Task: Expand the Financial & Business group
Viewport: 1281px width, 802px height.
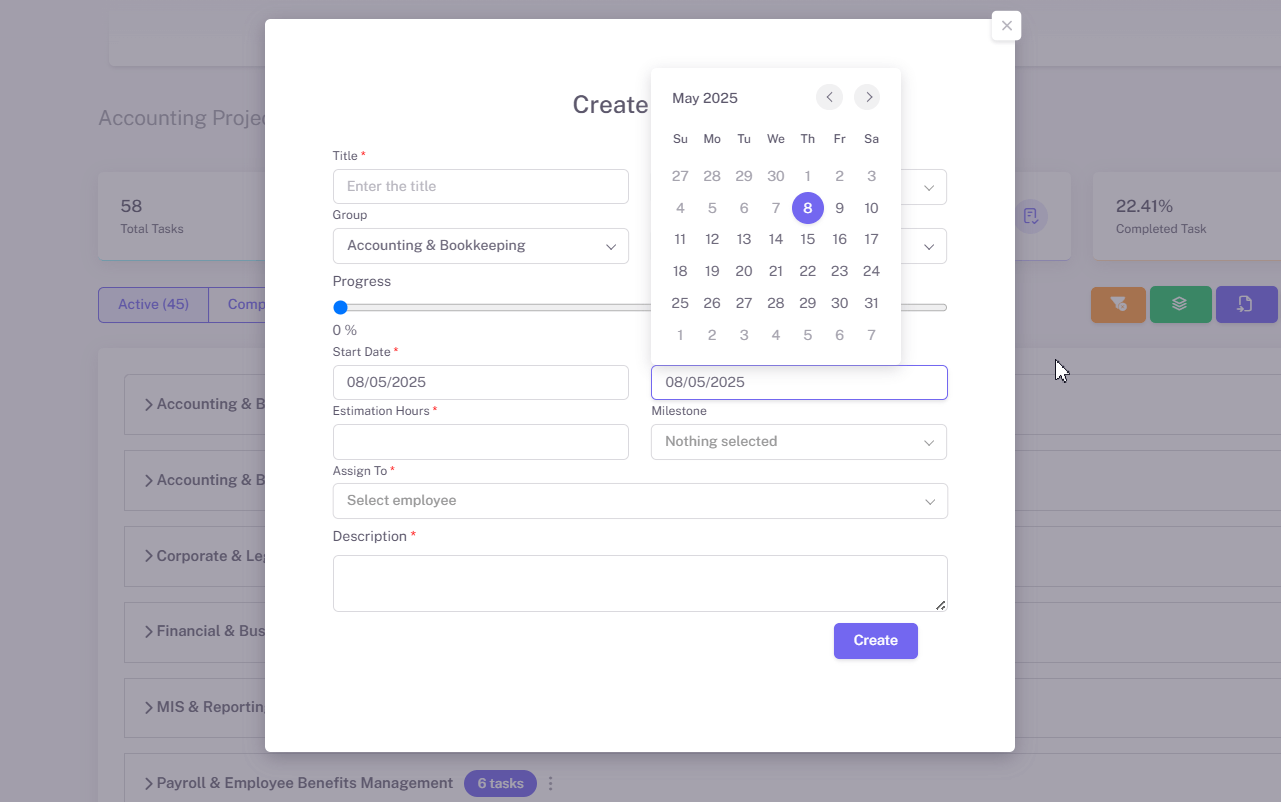Action: click(x=148, y=631)
